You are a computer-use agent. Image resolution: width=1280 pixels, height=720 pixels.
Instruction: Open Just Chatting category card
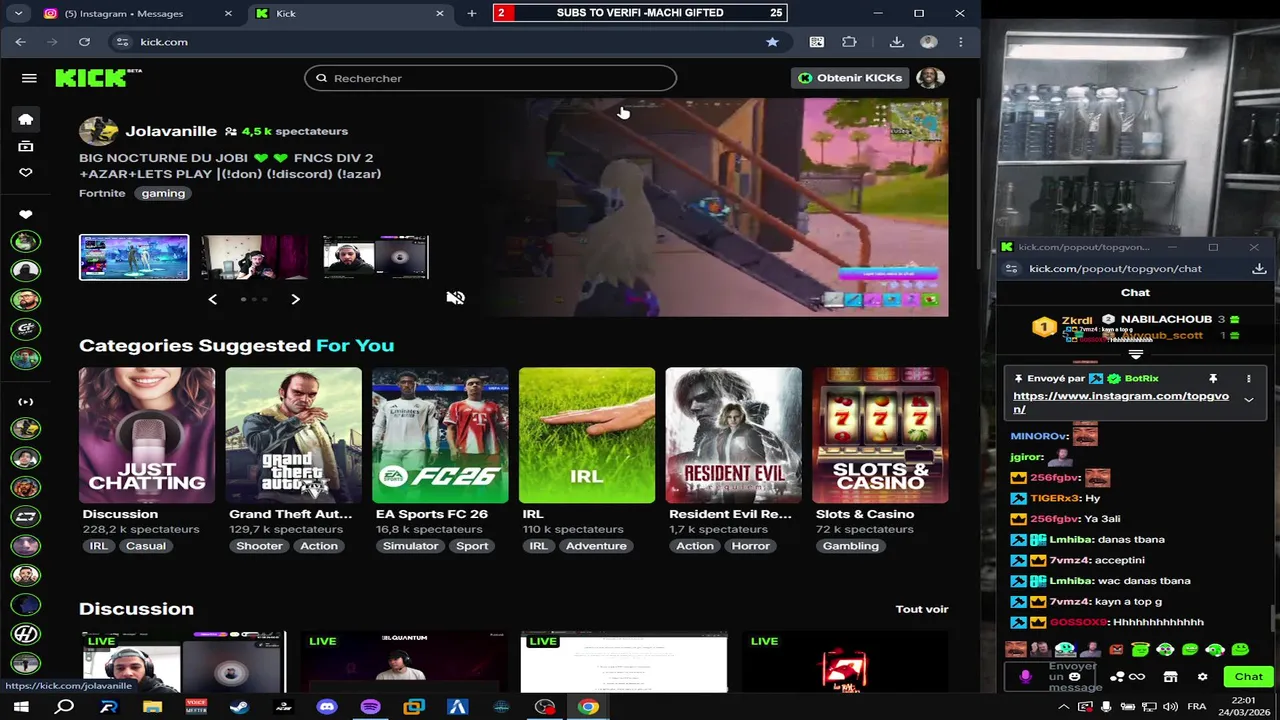tap(147, 435)
